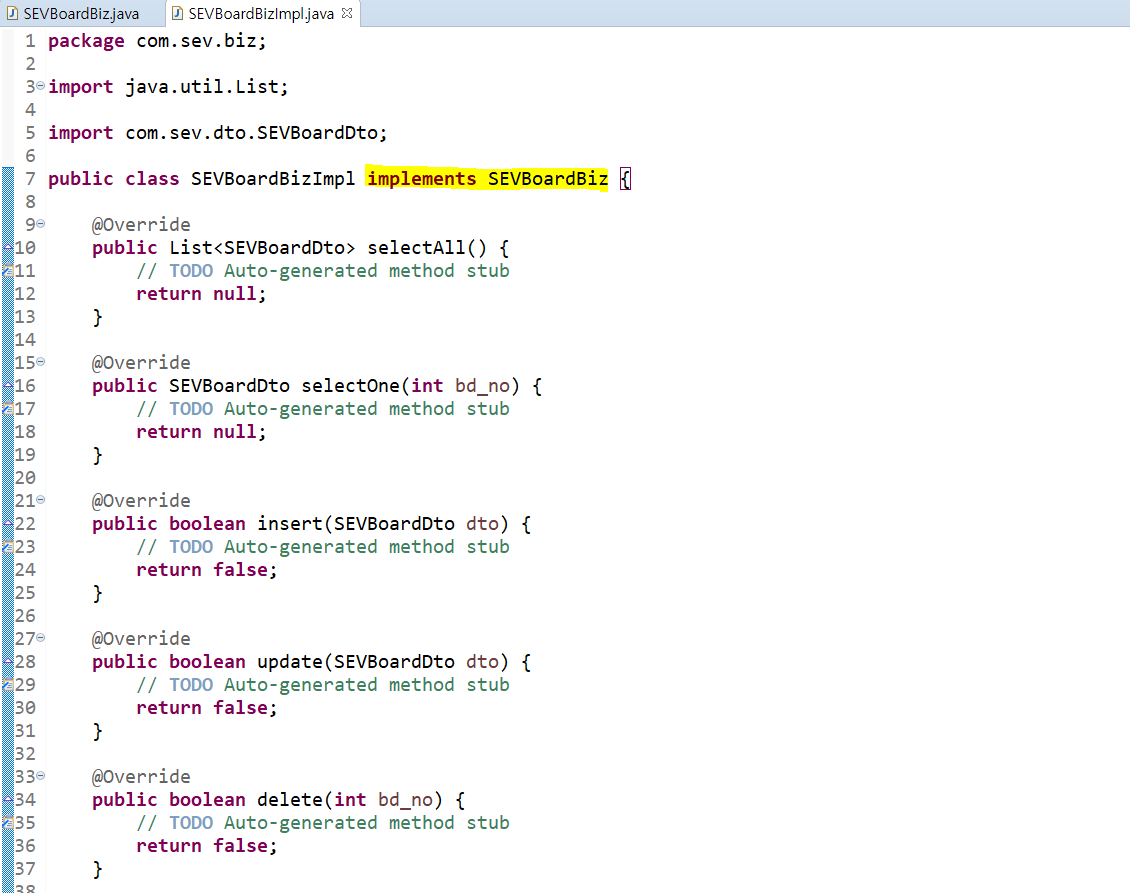
Task: Click the Java file icon on SEVBoardBiz.java tab
Action: [x=12, y=14]
